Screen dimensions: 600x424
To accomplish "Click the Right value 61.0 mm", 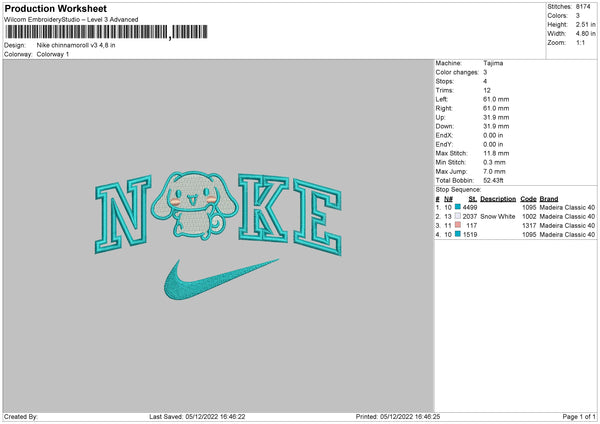I will 496,109.
